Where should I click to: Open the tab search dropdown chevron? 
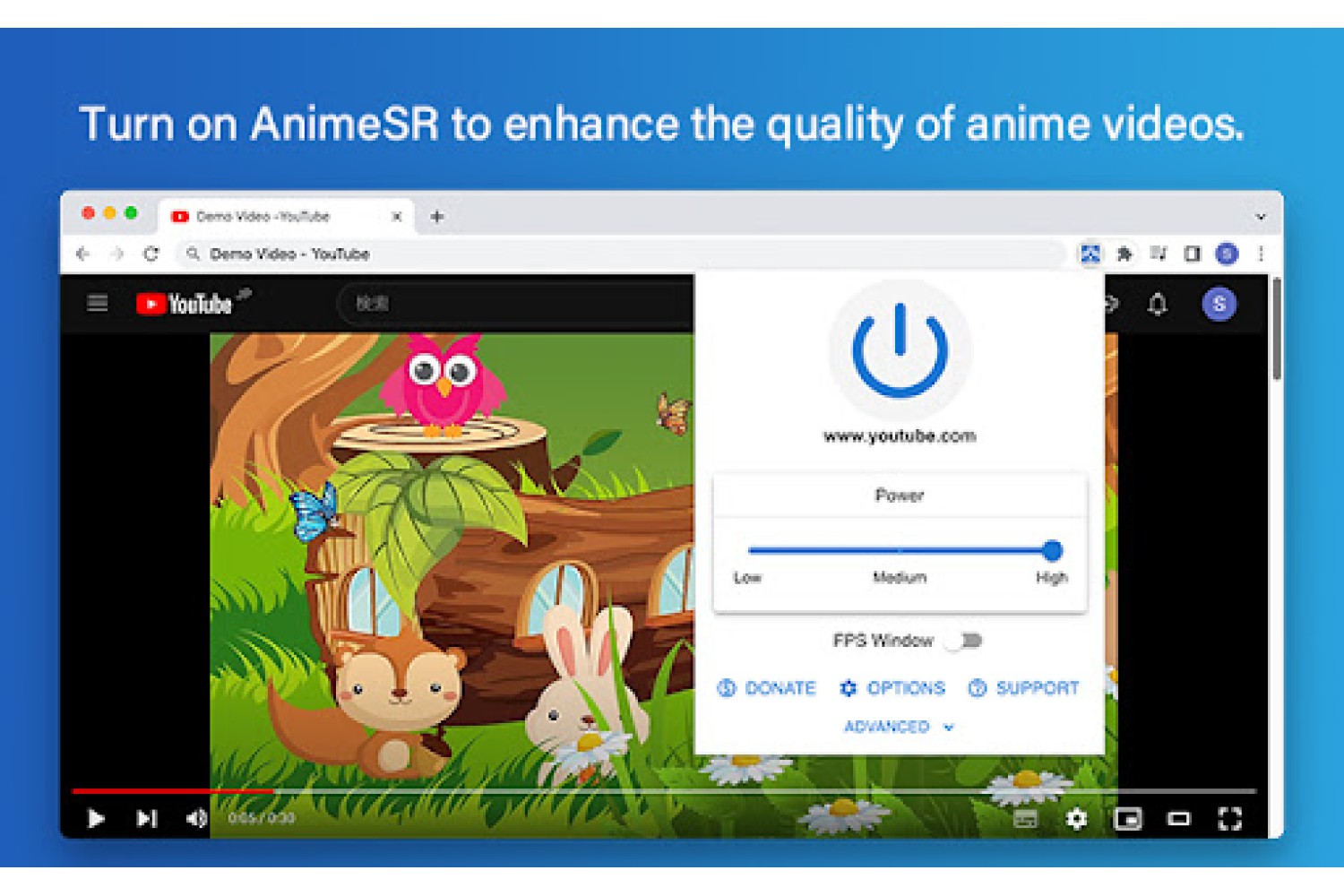click(x=1261, y=217)
